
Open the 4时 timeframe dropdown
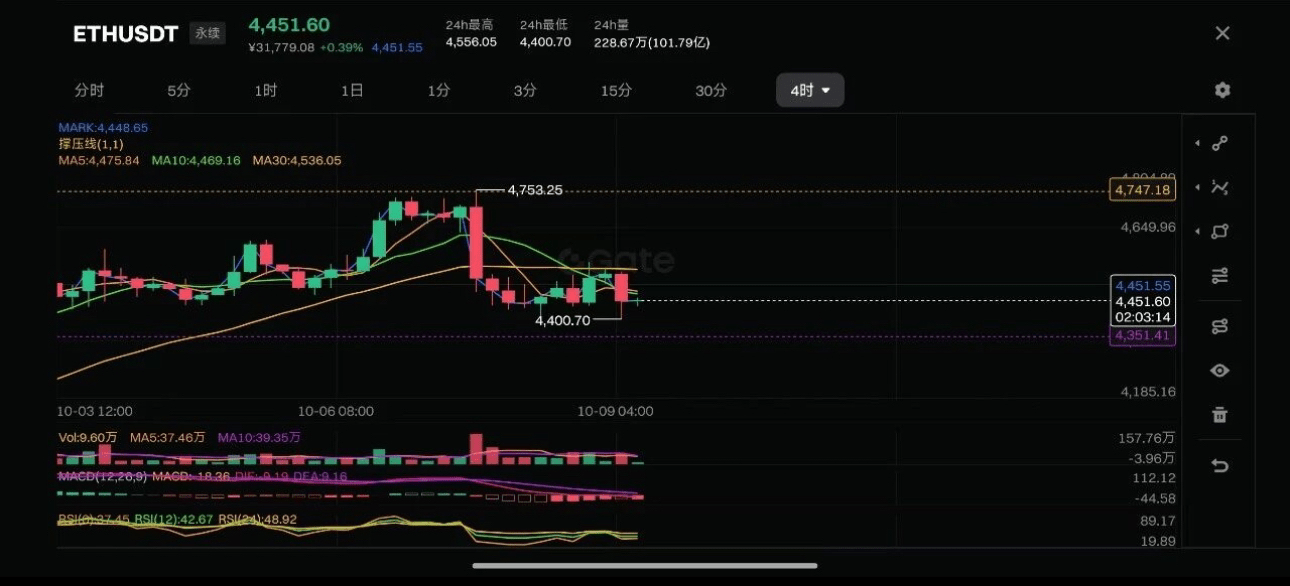click(810, 90)
